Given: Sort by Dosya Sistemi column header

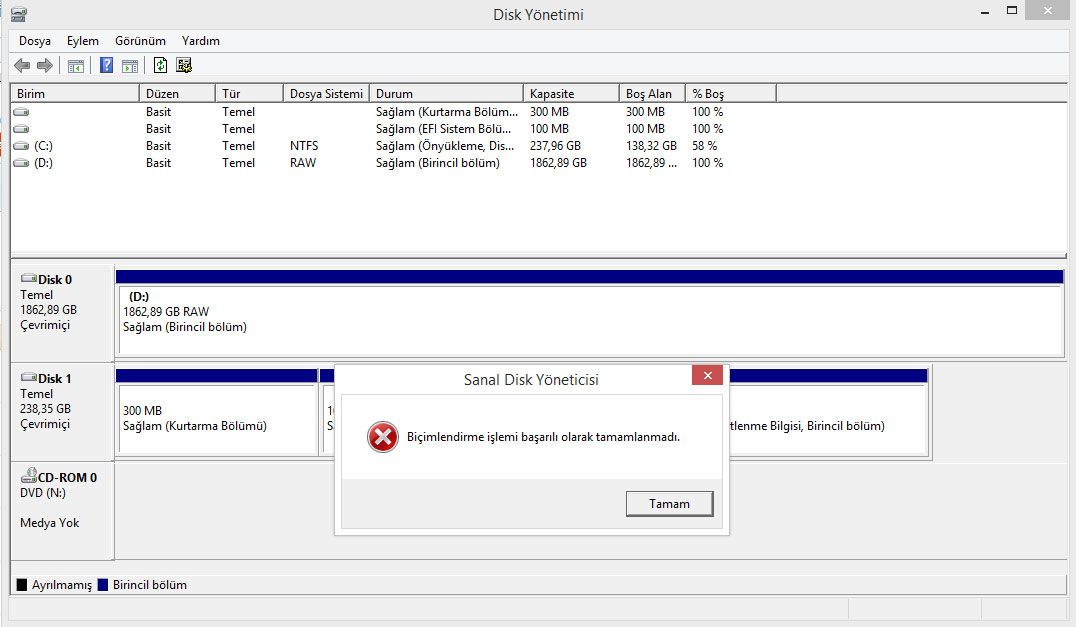Looking at the screenshot, I should click(x=326, y=93).
